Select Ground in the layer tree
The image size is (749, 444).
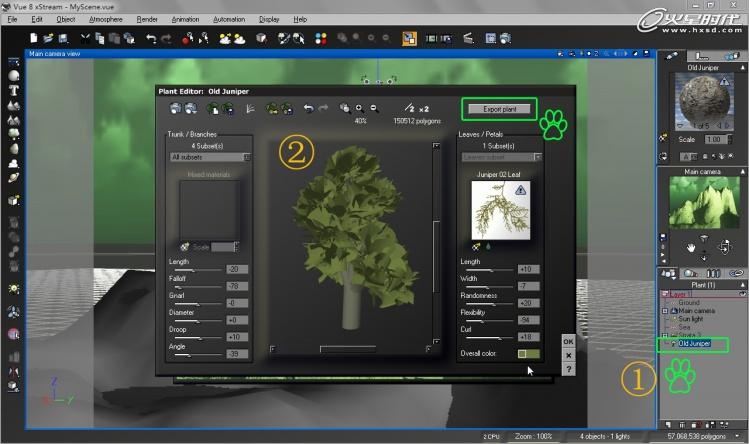[x=688, y=303]
